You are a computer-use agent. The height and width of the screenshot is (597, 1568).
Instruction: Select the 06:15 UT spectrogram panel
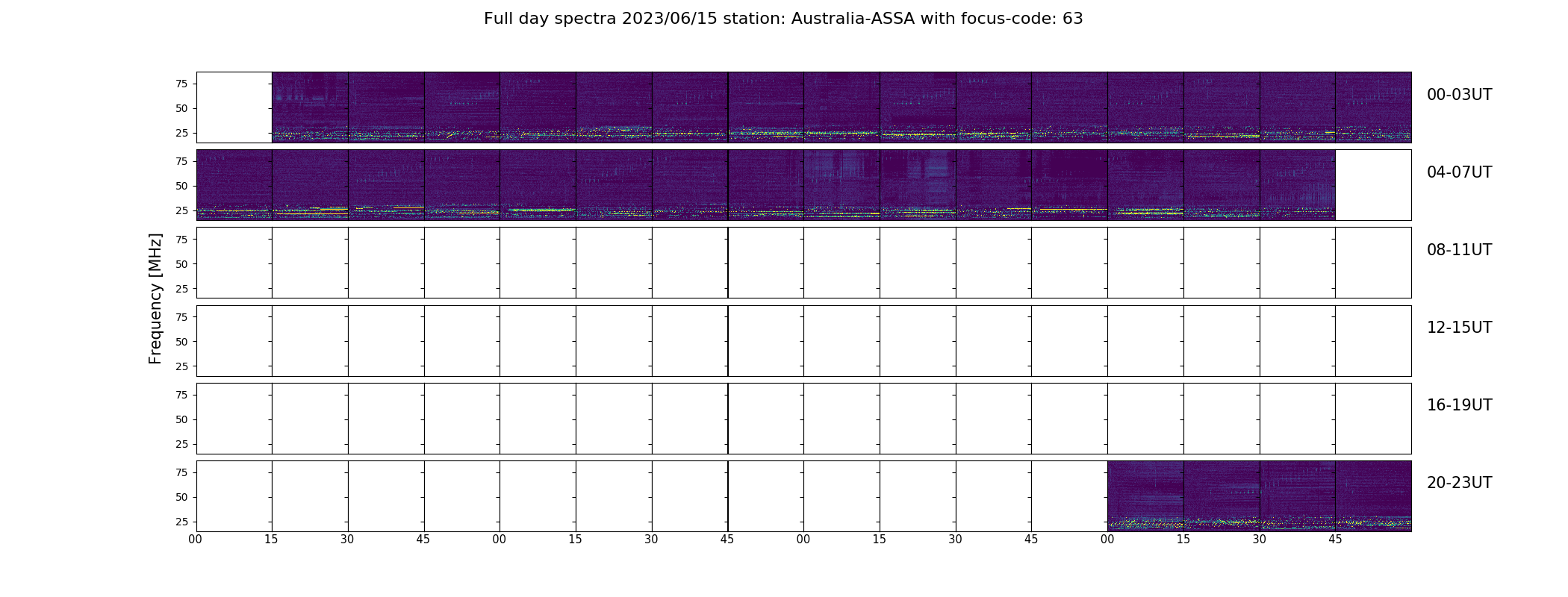point(918,185)
